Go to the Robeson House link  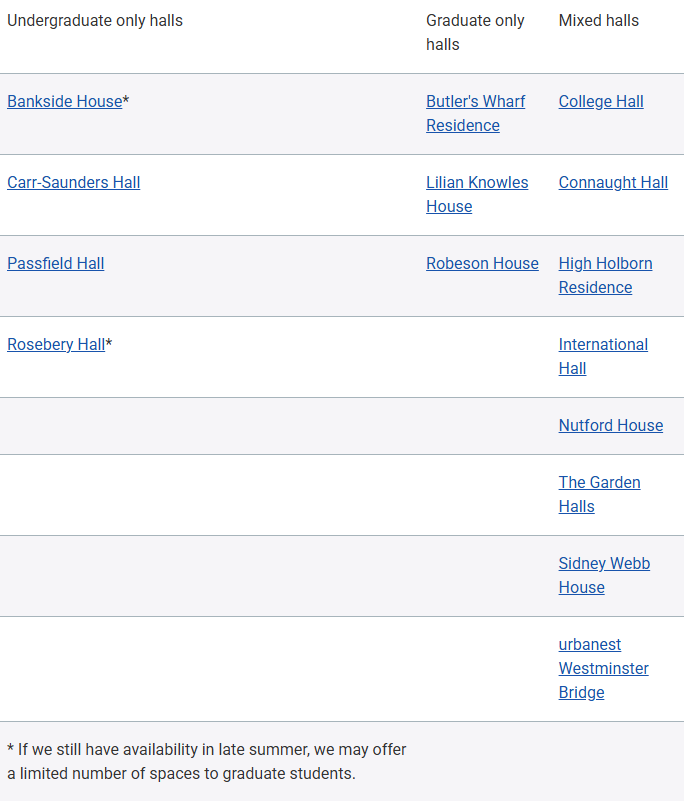(x=482, y=263)
